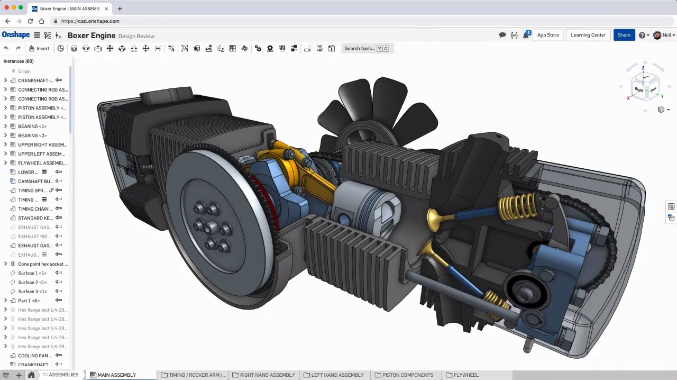Open the notifications bell icon
Viewport: 677px width, 380px height.
pos(526,35)
